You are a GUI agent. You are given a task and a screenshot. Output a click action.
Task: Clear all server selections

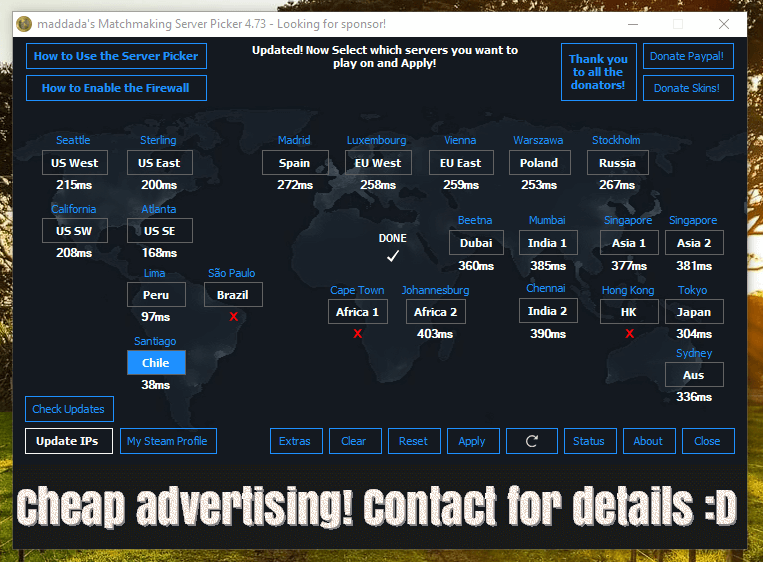354,441
